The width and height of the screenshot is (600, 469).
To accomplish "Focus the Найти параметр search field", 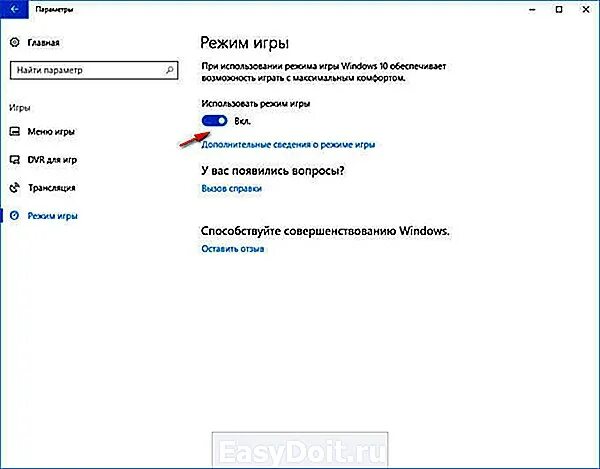I will click(x=94, y=70).
